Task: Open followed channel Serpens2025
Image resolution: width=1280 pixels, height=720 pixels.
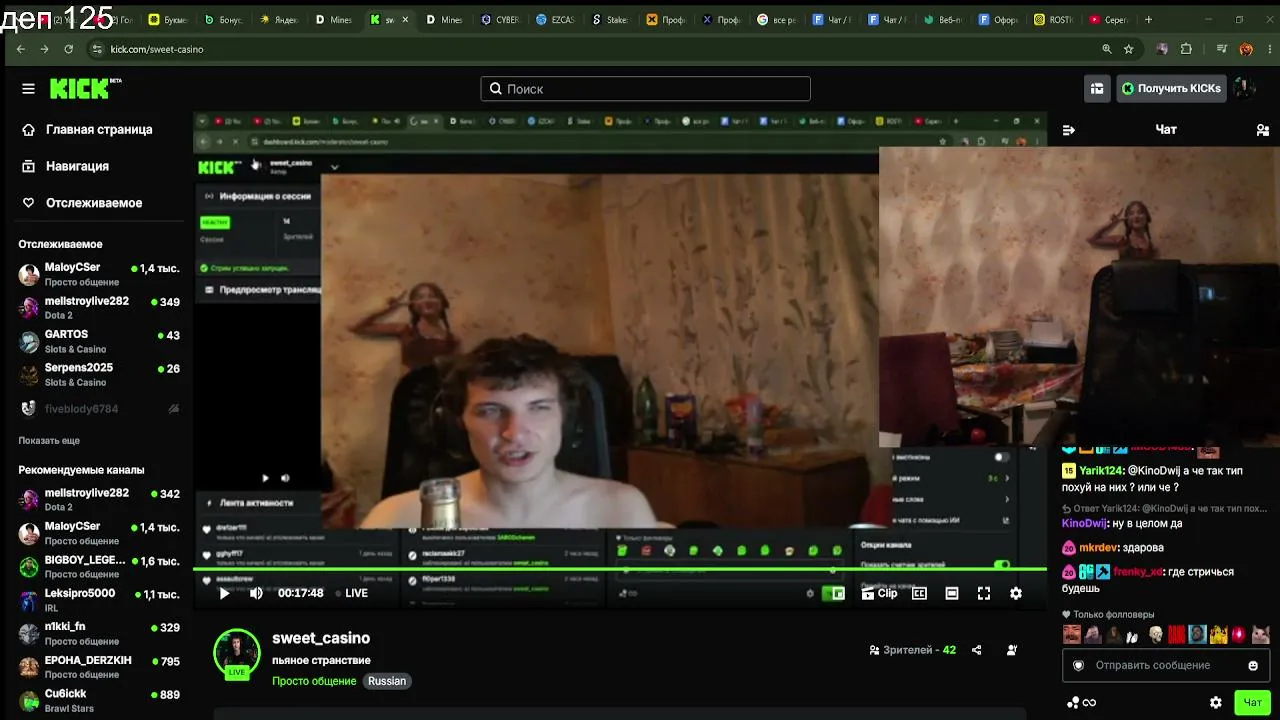Action: point(99,374)
